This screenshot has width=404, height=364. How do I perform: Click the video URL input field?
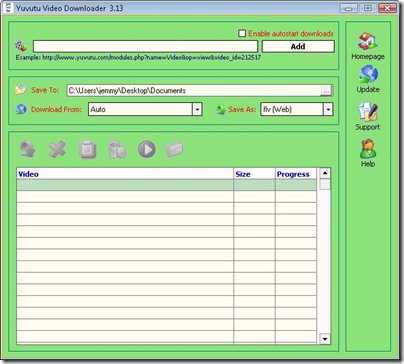pos(145,46)
